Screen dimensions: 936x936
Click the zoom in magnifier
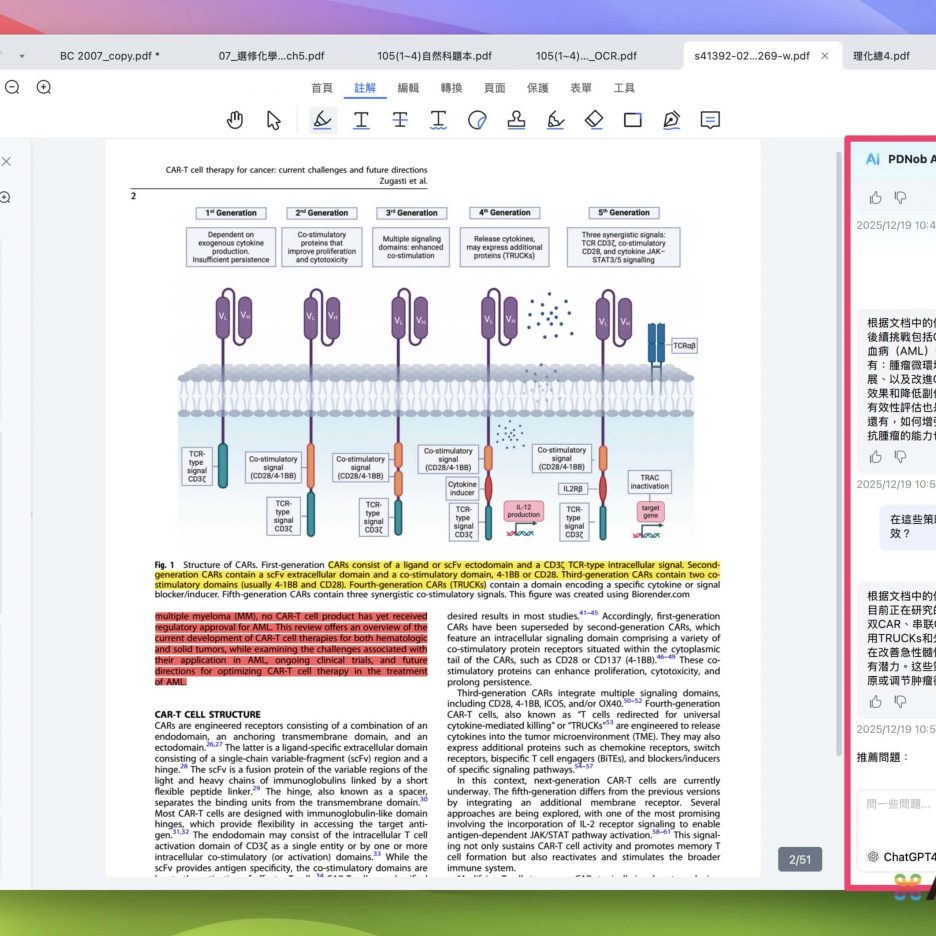[x=44, y=87]
